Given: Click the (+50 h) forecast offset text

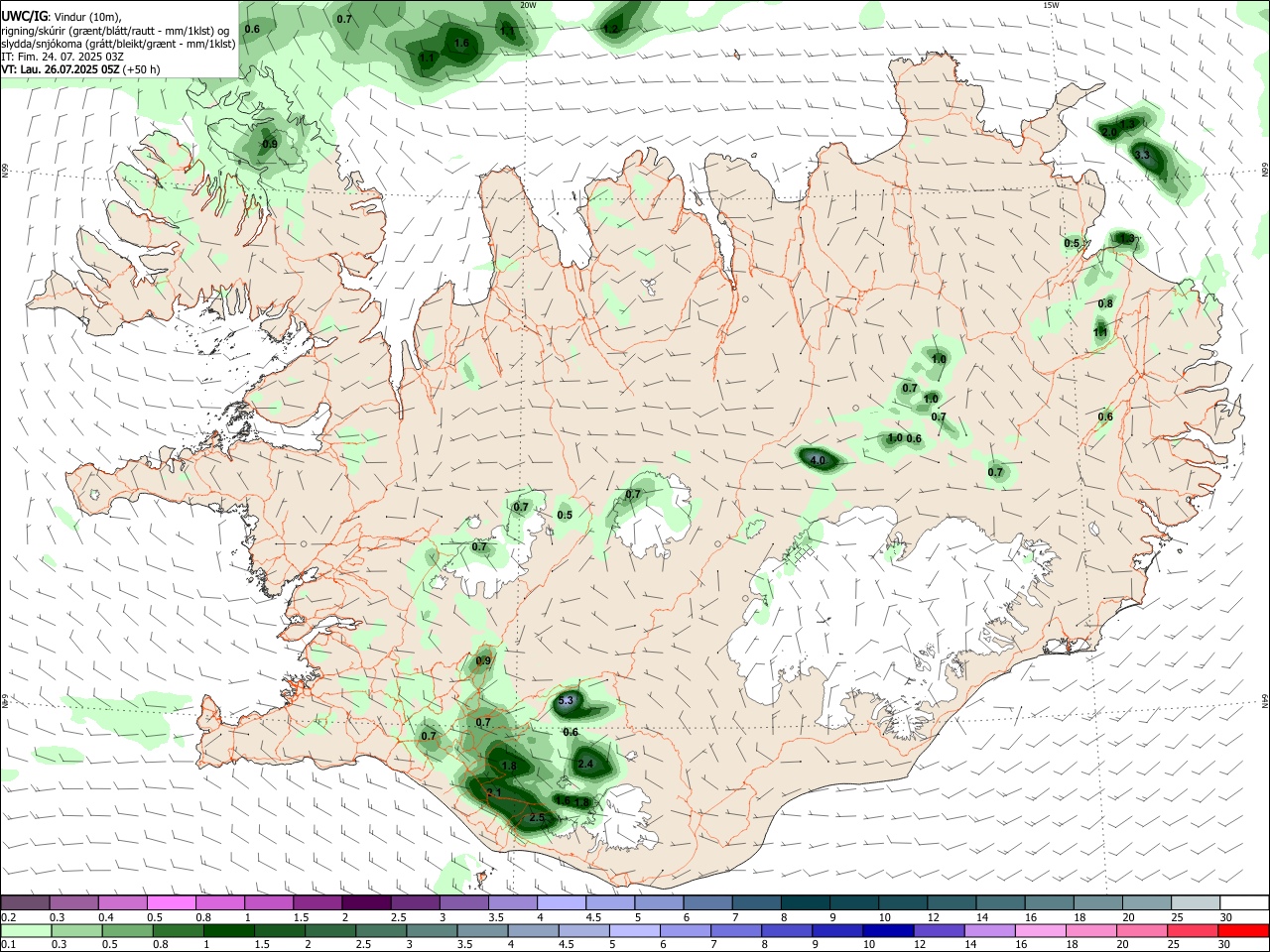Looking at the screenshot, I should coord(142,69).
